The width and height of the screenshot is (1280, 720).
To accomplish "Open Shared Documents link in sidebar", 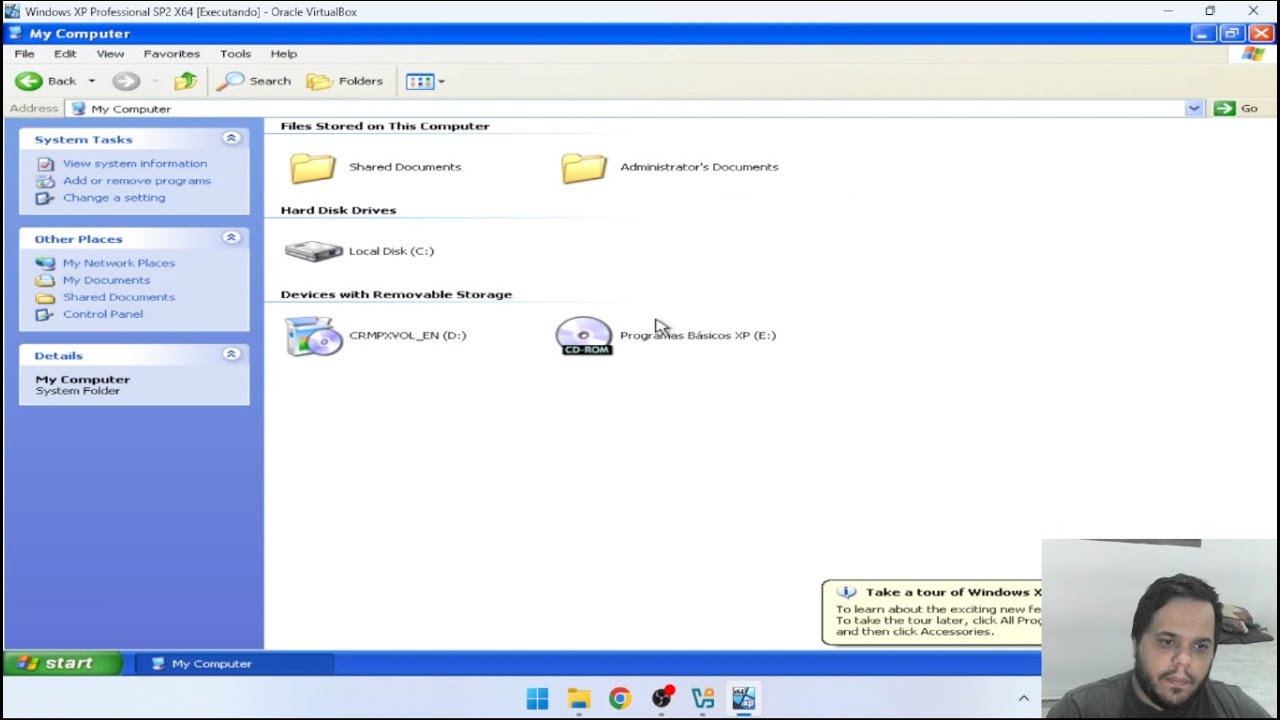I will point(119,297).
